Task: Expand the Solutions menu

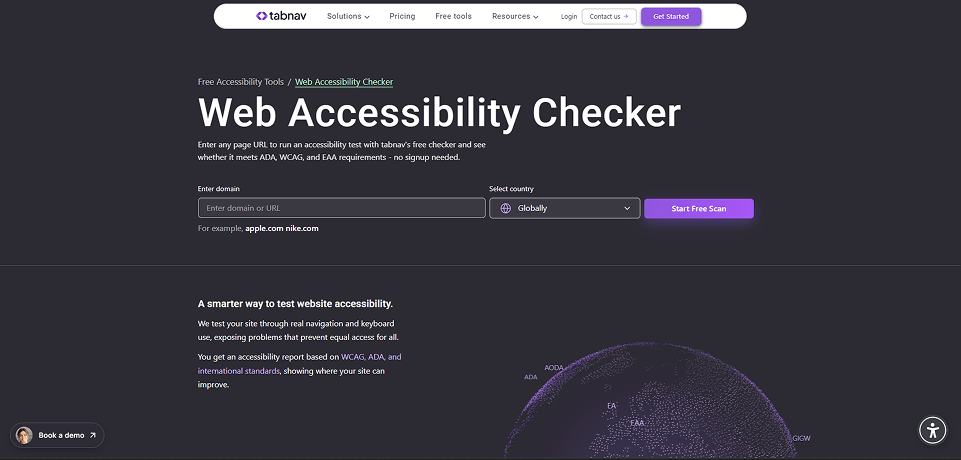Action: (x=348, y=17)
